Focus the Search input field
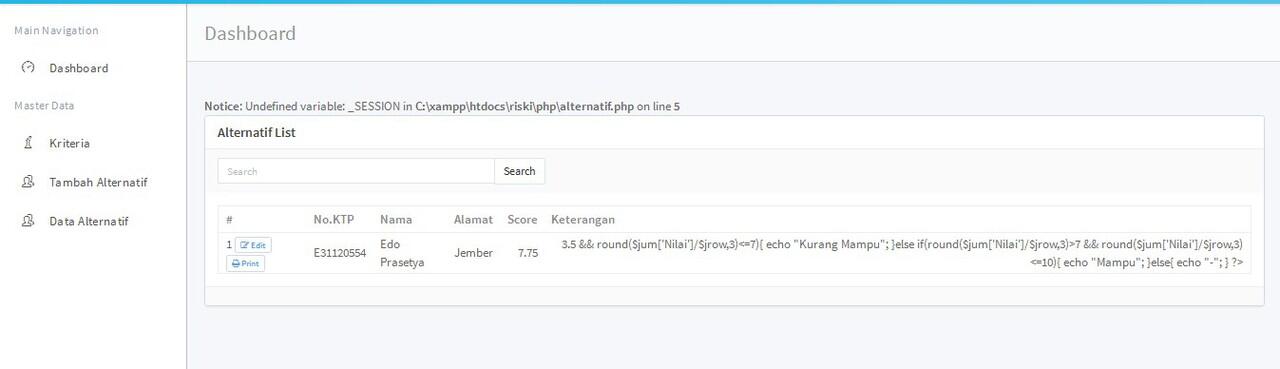Viewport: 1280px width, 369px height. pos(356,171)
